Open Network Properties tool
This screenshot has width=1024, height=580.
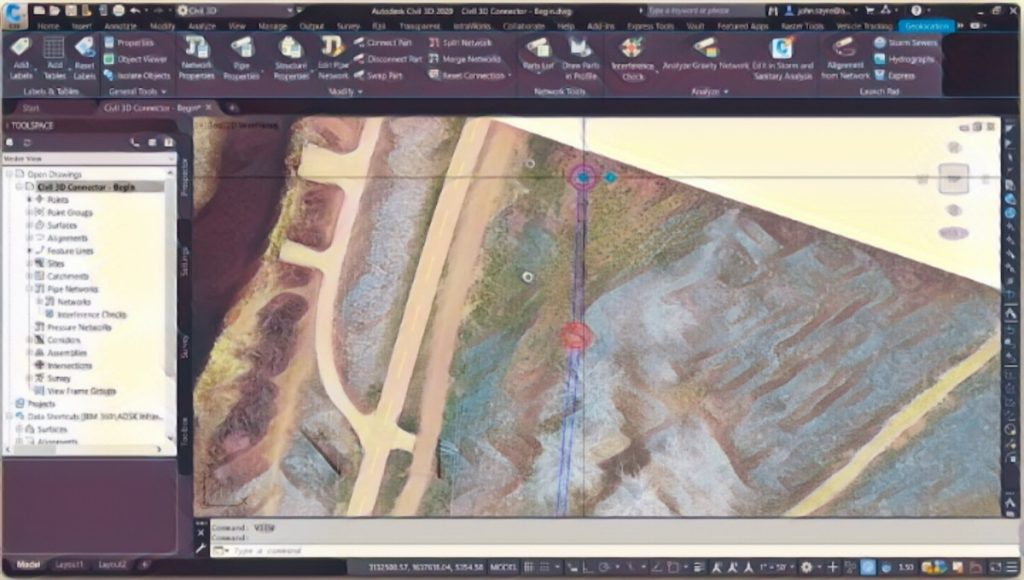tap(196, 58)
